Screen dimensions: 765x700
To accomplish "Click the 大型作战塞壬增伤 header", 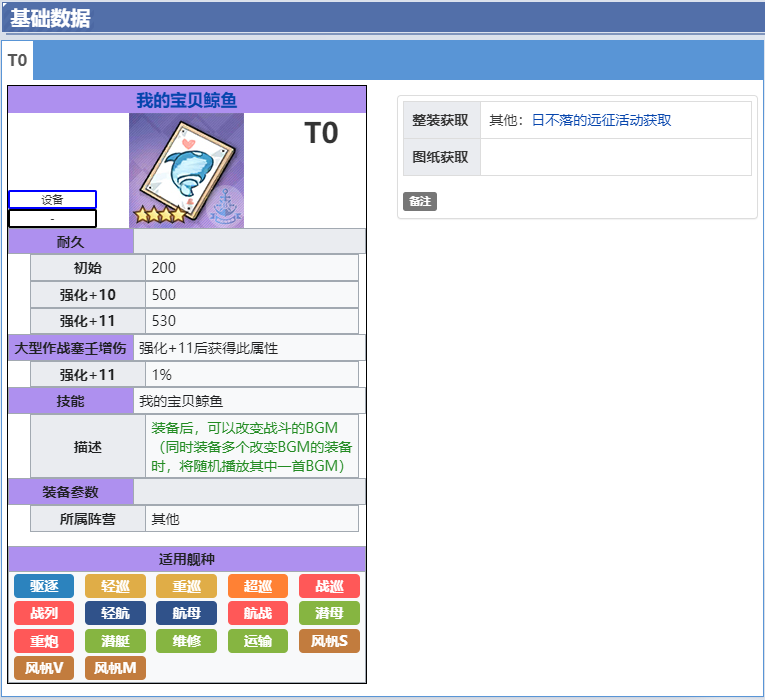I will 71,348.
